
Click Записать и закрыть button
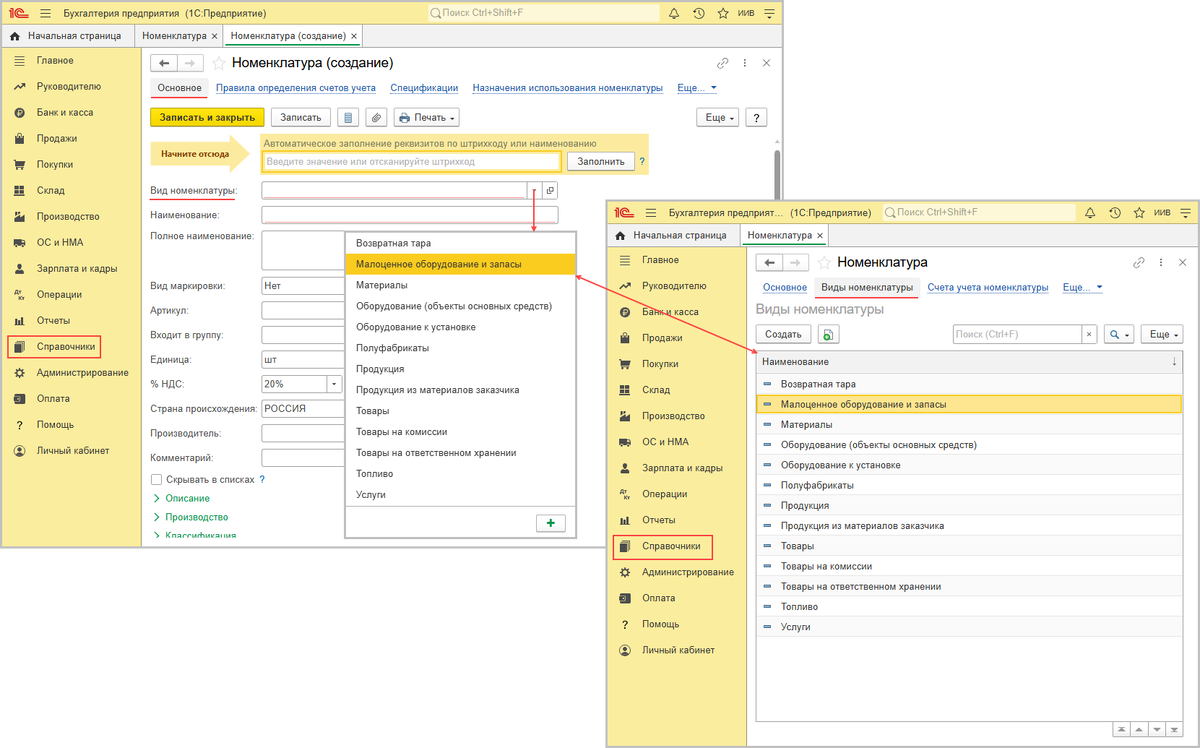pyautogui.click(x=208, y=117)
